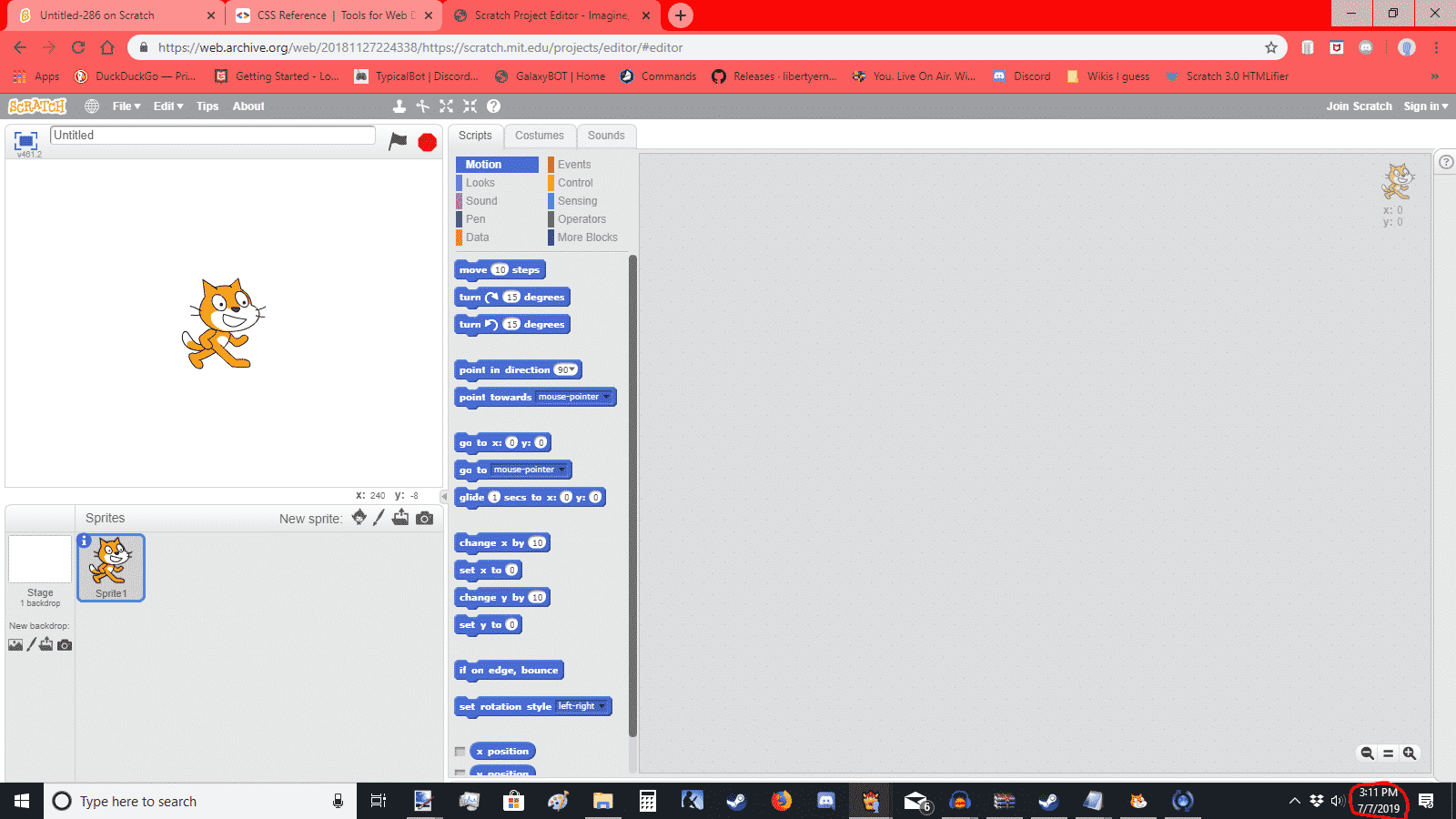The width and height of the screenshot is (1456, 819).
Task: Select the Events block category
Action: [574, 165]
